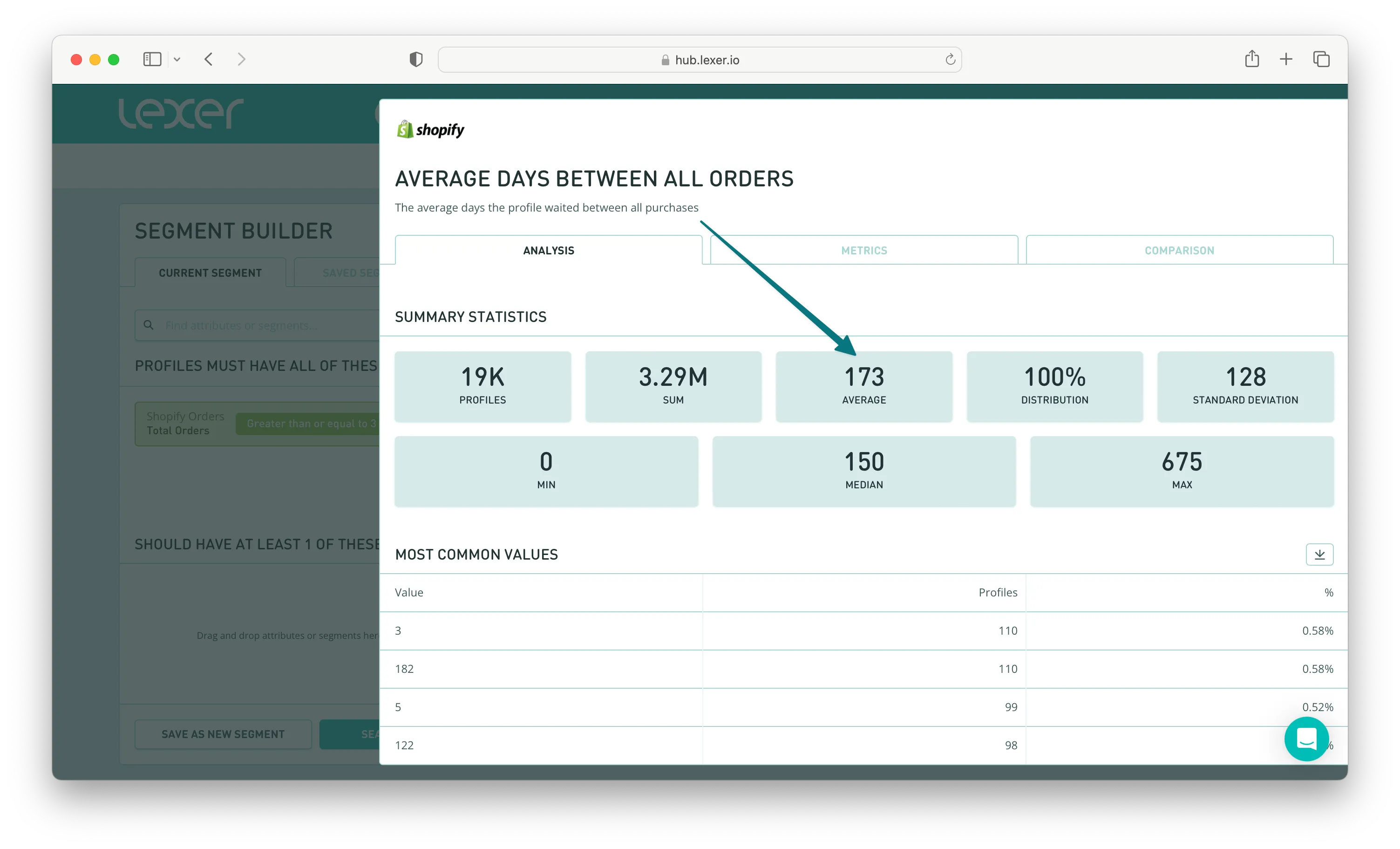Go back with the browser back arrow
Screen dimensions: 1400x849
pyautogui.click(x=209, y=59)
